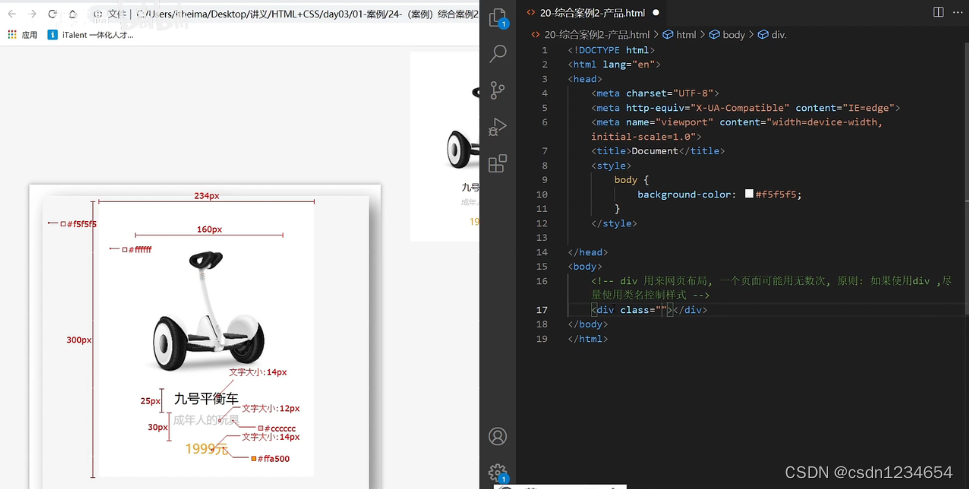Screen dimensions: 969x489
Task: Close the unsaved editor tab dot
Action: tap(656, 12)
